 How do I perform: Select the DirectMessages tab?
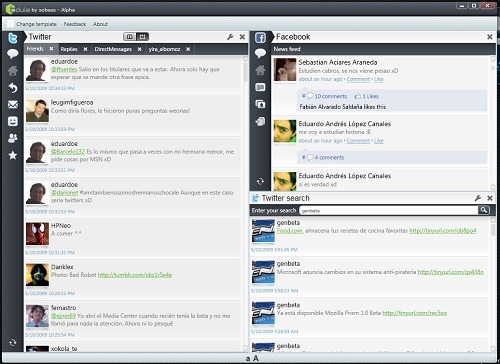click(113, 49)
